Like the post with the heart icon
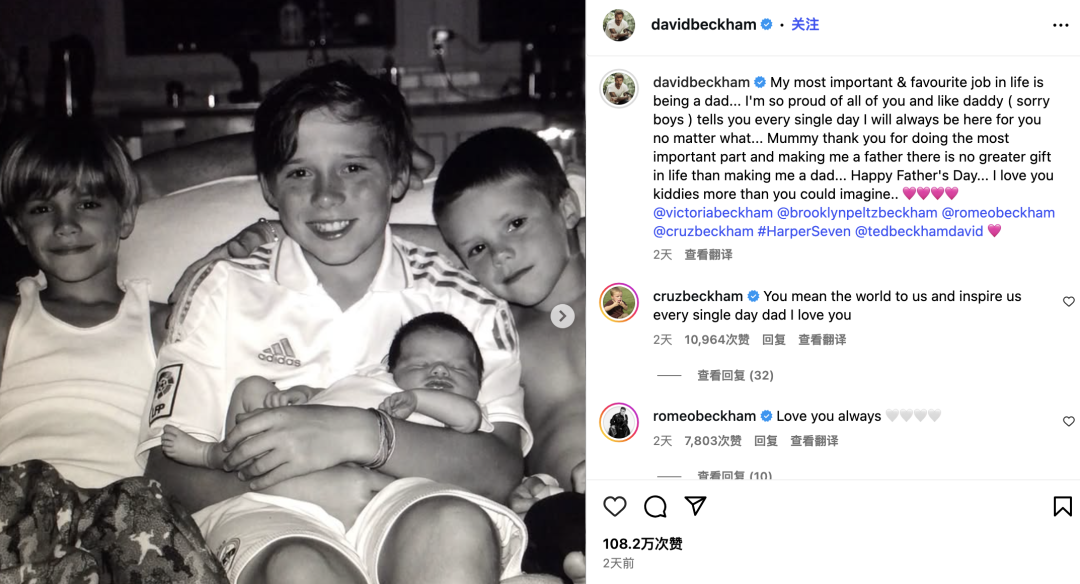The height and width of the screenshot is (584, 1080). click(614, 507)
